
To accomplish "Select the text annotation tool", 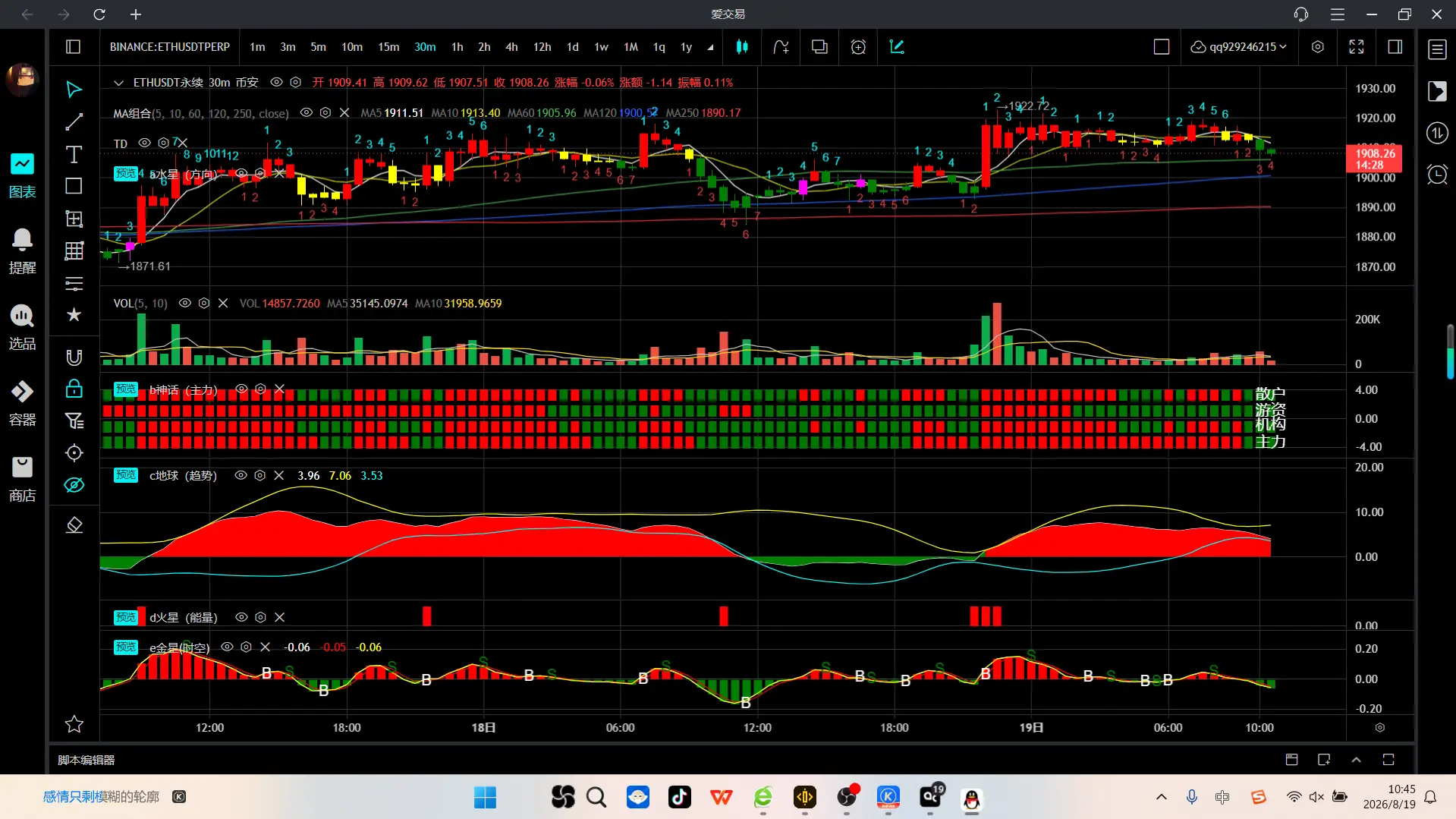I will point(74,155).
